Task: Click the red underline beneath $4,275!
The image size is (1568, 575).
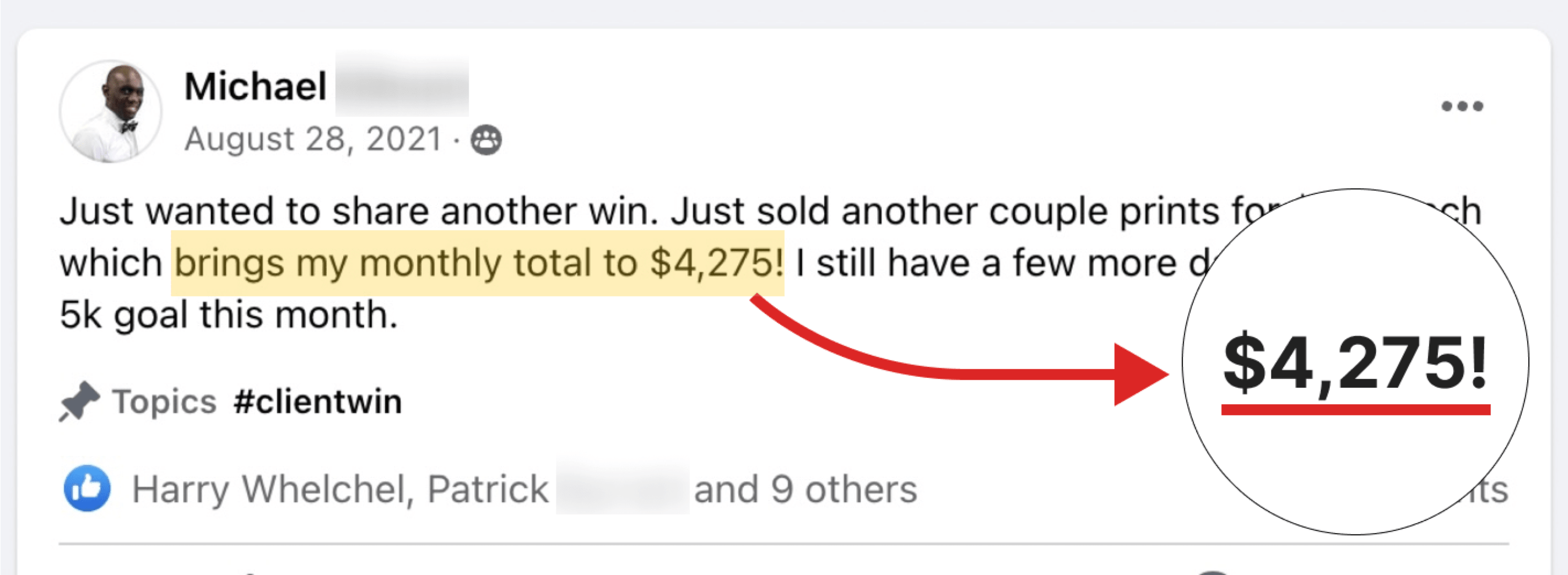Action: (1355, 410)
